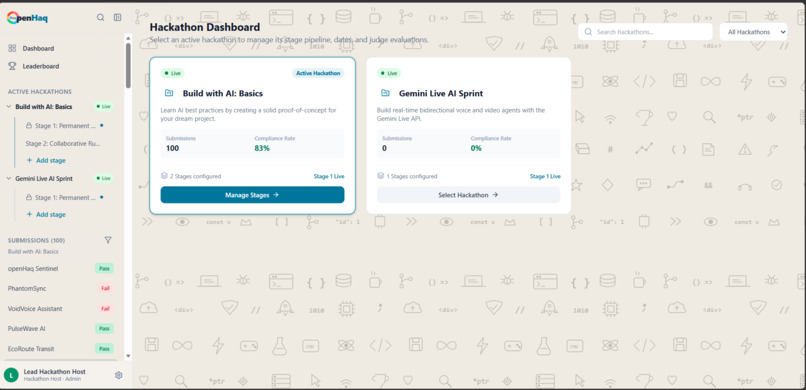Click plus icon of Add stage under Gemini Live

click(x=29, y=214)
